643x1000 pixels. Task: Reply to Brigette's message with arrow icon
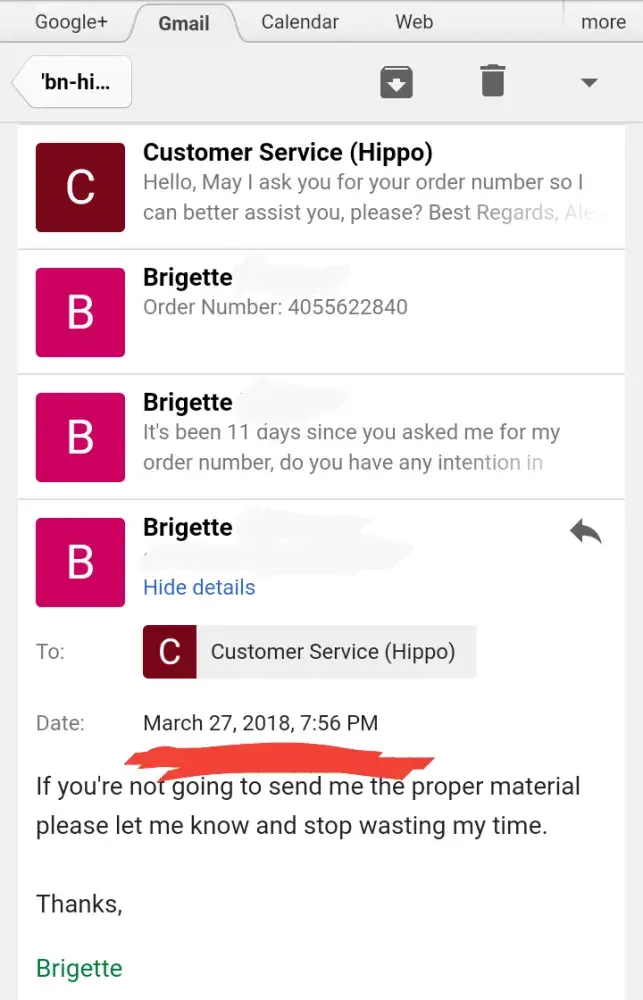pyautogui.click(x=586, y=532)
